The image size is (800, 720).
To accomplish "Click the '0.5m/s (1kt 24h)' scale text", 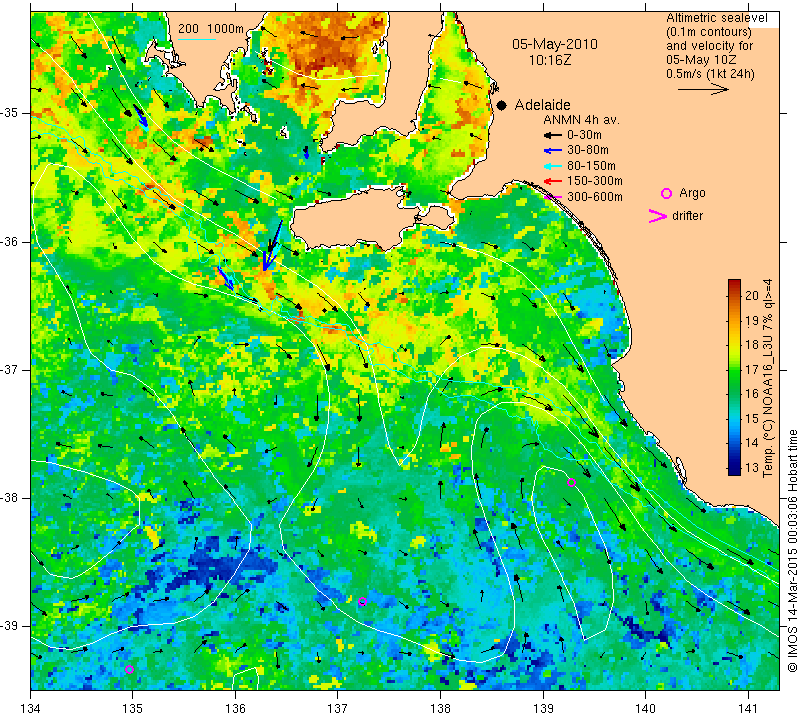I will tap(710, 74).
